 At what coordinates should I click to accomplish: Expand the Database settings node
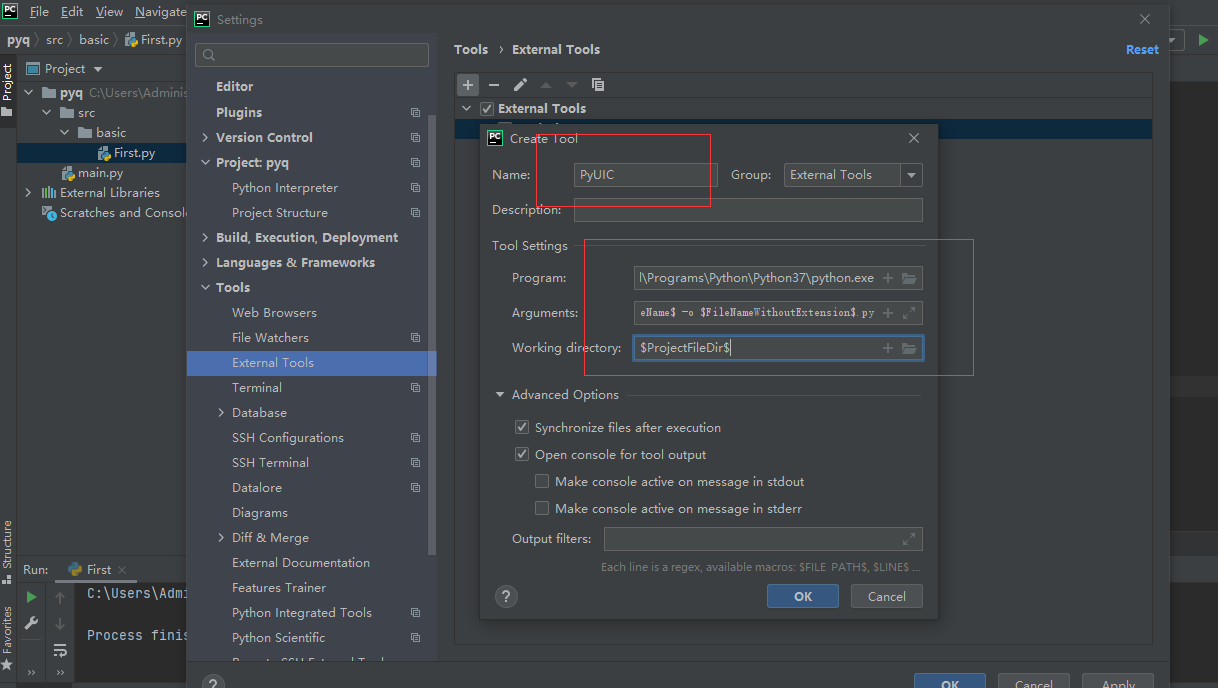(221, 413)
